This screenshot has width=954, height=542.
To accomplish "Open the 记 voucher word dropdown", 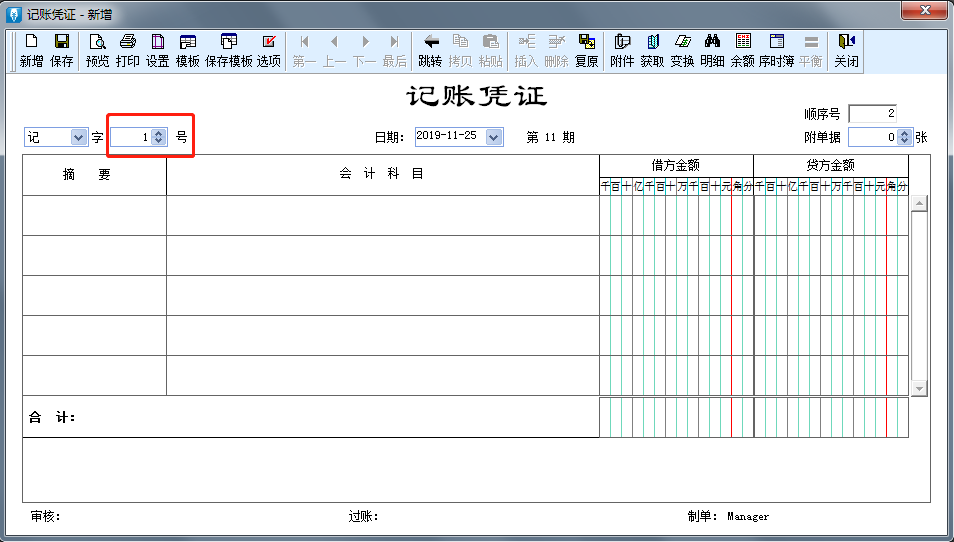I will pos(78,137).
